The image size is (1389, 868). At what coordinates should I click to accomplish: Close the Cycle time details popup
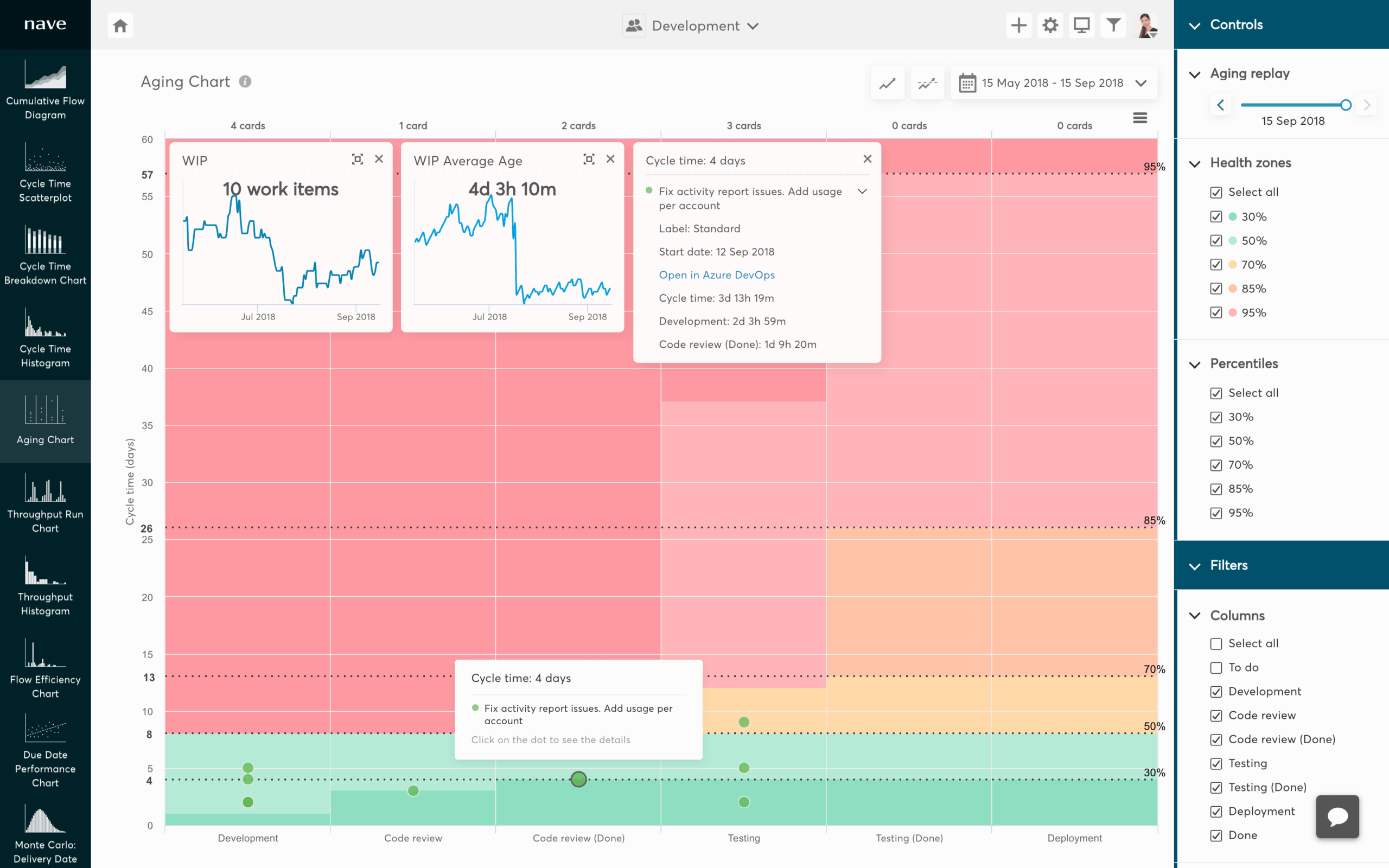[x=867, y=159]
